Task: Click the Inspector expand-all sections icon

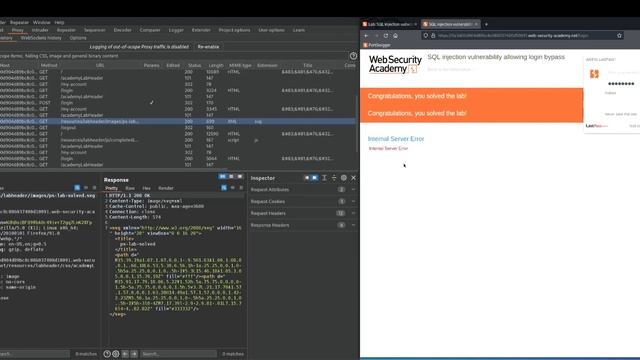Action: pyautogui.click(x=324, y=178)
